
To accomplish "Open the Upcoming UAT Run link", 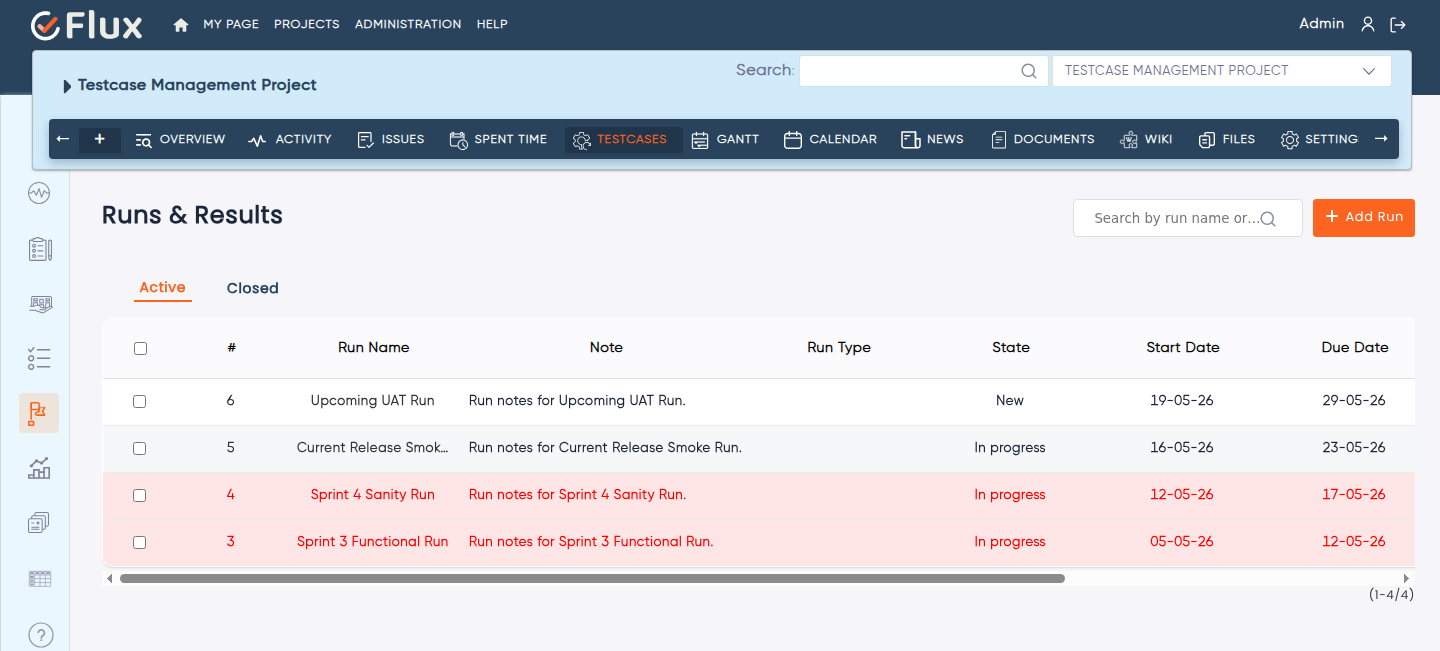I will coord(372,401).
